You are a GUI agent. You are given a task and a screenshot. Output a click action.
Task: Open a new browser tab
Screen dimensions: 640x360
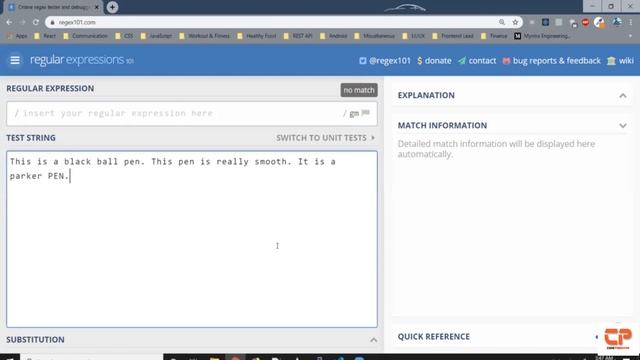coord(112,7)
